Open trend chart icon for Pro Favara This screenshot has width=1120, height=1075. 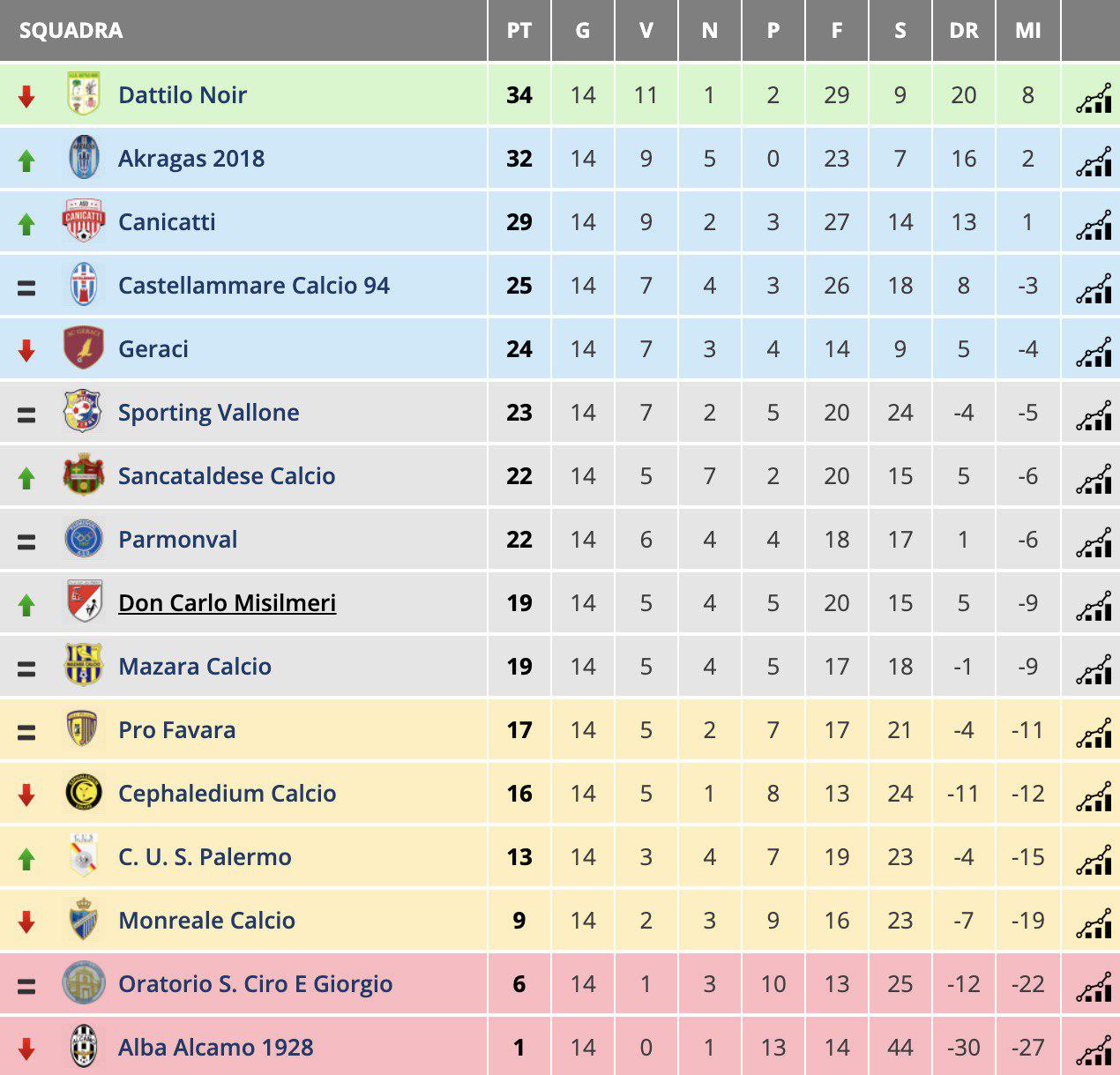pos(1094,732)
